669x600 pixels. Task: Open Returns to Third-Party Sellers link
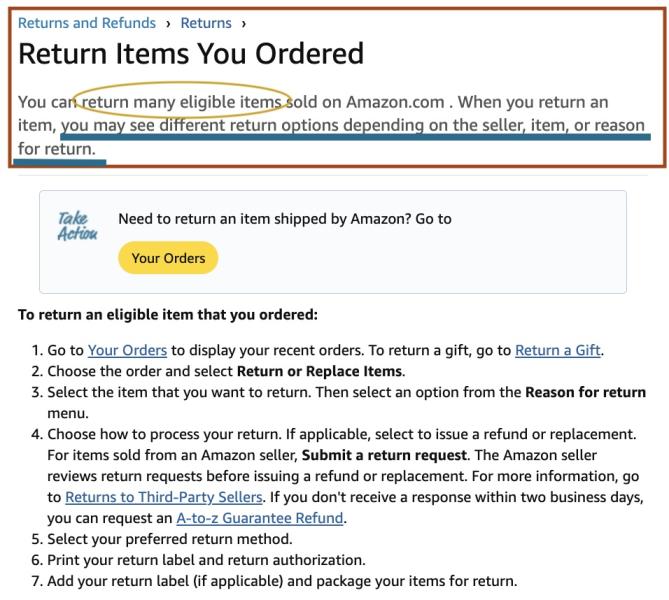[163, 497]
